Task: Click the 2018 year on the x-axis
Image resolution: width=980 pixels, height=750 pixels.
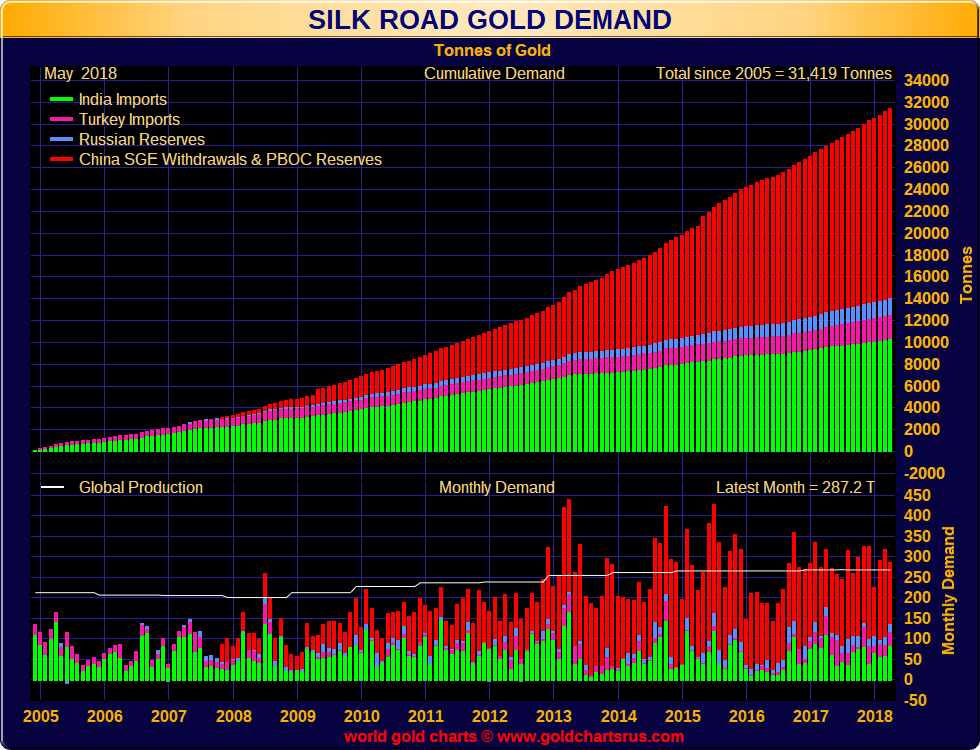Action: (x=874, y=716)
